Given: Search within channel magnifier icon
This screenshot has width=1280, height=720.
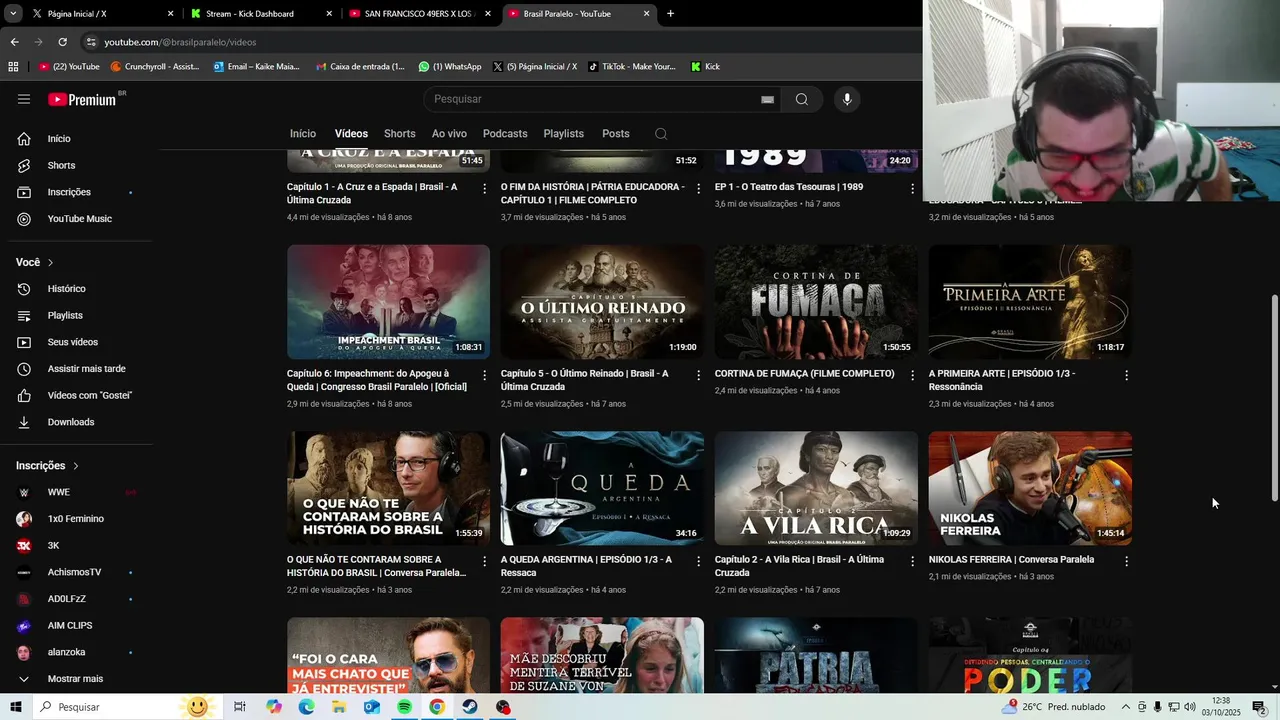Looking at the screenshot, I should tap(660, 134).
